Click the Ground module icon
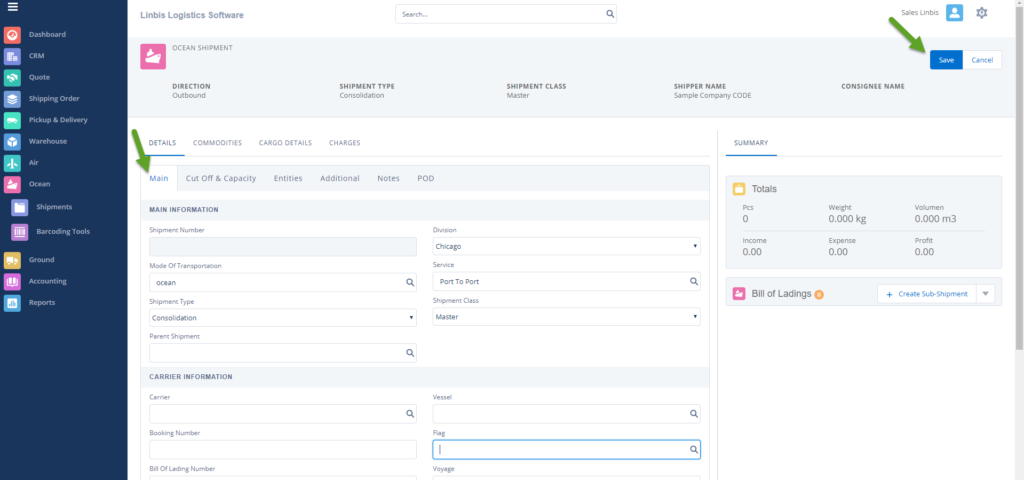This screenshot has width=1024, height=480. click(12, 260)
